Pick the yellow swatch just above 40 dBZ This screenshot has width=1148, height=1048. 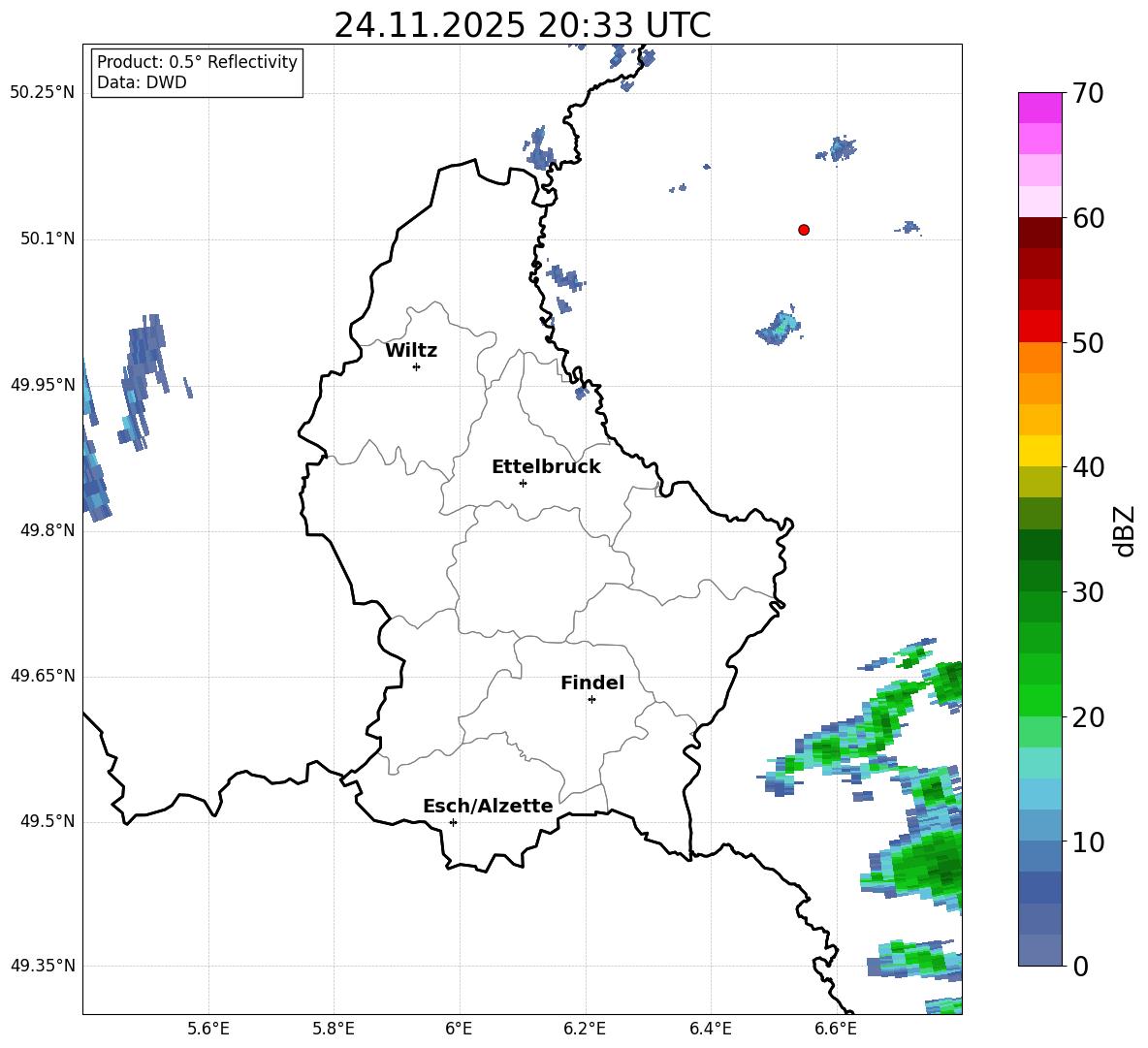pos(1039,451)
